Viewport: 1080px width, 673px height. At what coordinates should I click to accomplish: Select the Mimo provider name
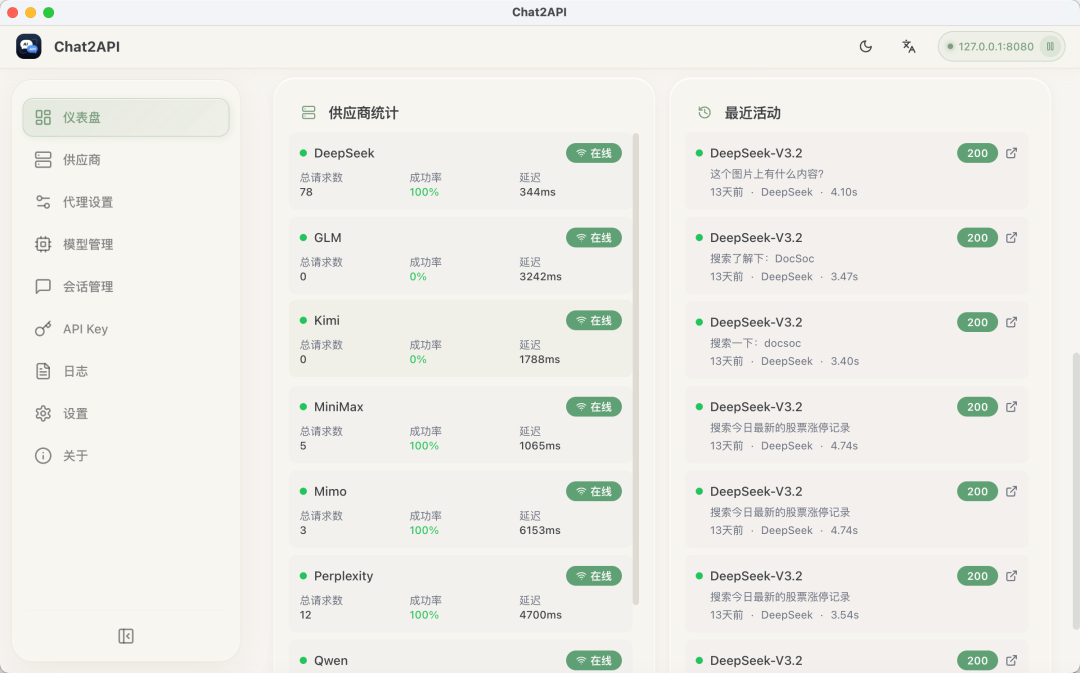pos(330,491)
